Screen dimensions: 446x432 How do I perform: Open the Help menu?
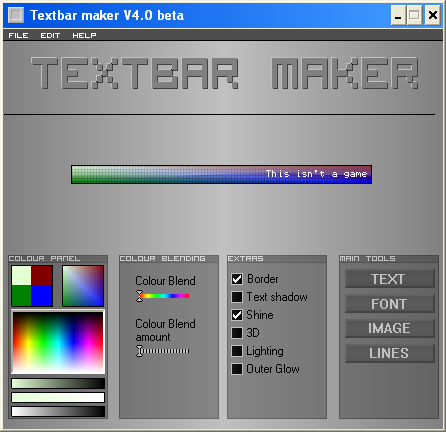84,35
